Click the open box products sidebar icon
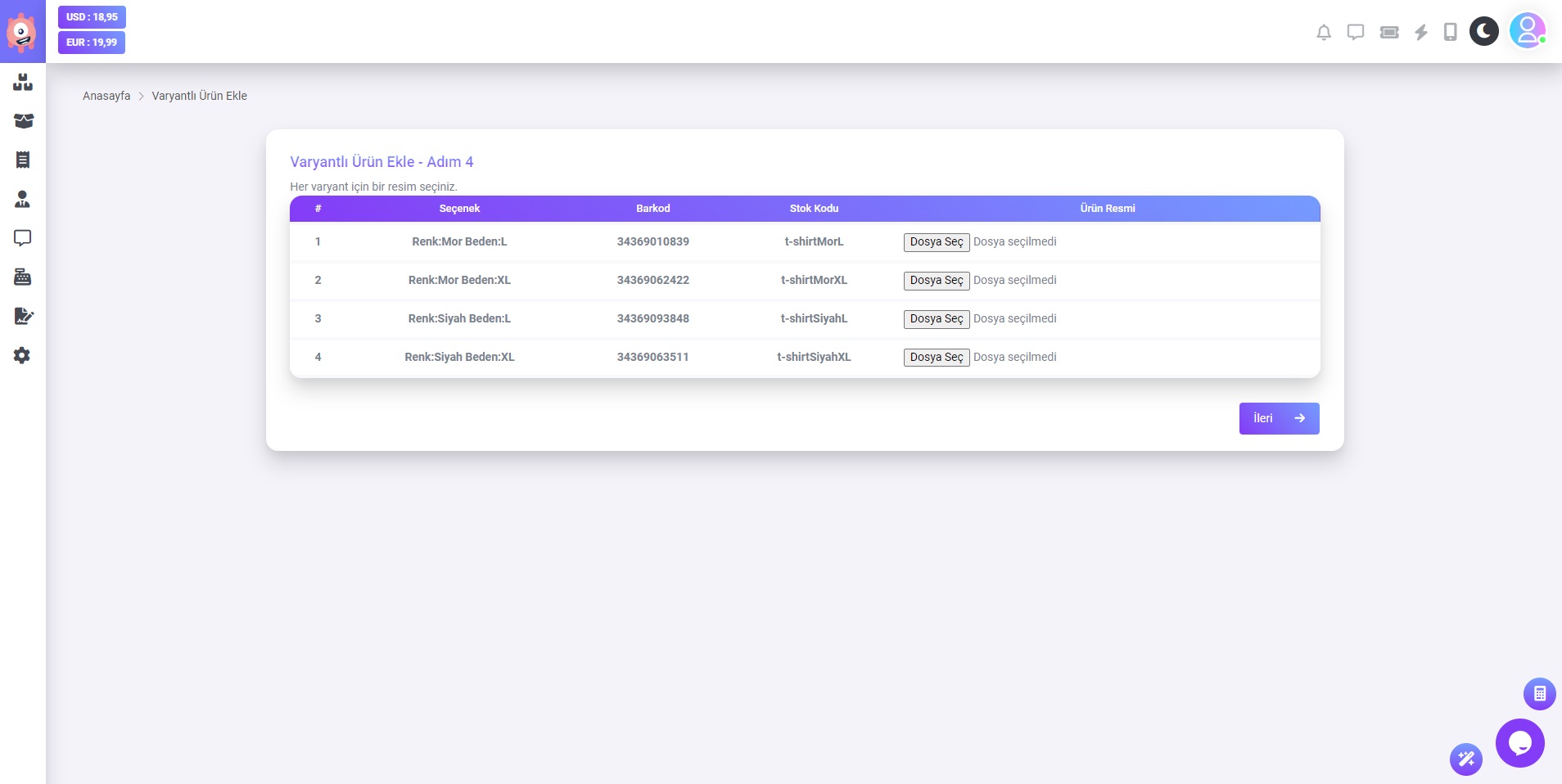 tap(23, 121)
